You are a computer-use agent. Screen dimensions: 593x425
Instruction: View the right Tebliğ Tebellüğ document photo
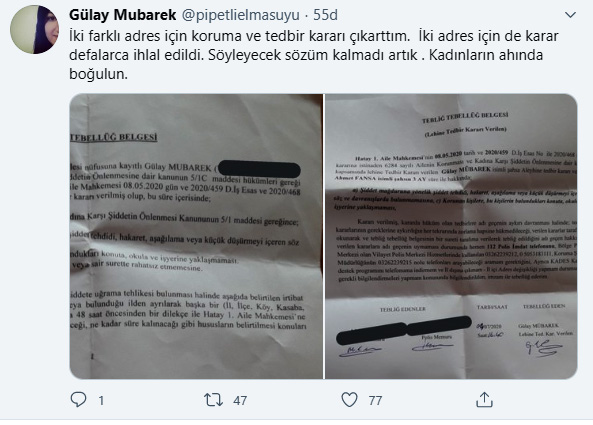click(451, 236)
